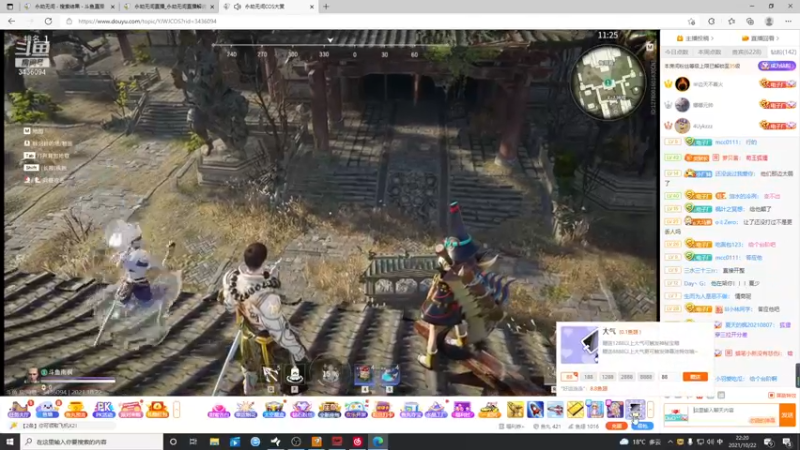Image resolution: width=800 pixels, height=450 pixels.
Task: Open the task hall horse icon
Action: 19,409
